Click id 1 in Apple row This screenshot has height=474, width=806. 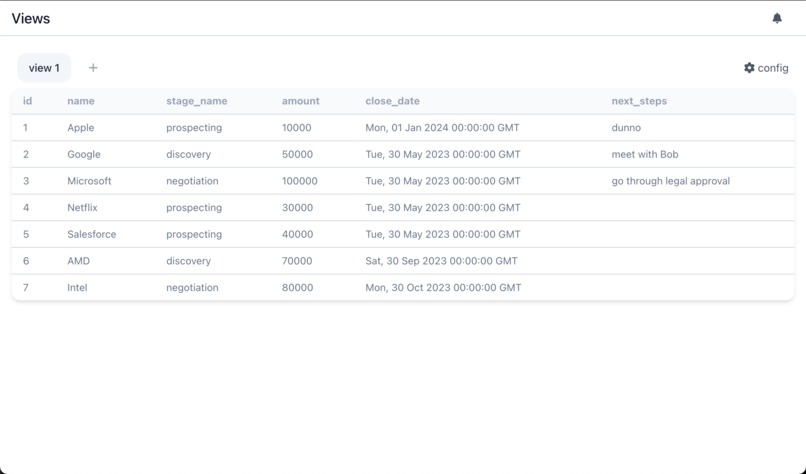(25, 127)
